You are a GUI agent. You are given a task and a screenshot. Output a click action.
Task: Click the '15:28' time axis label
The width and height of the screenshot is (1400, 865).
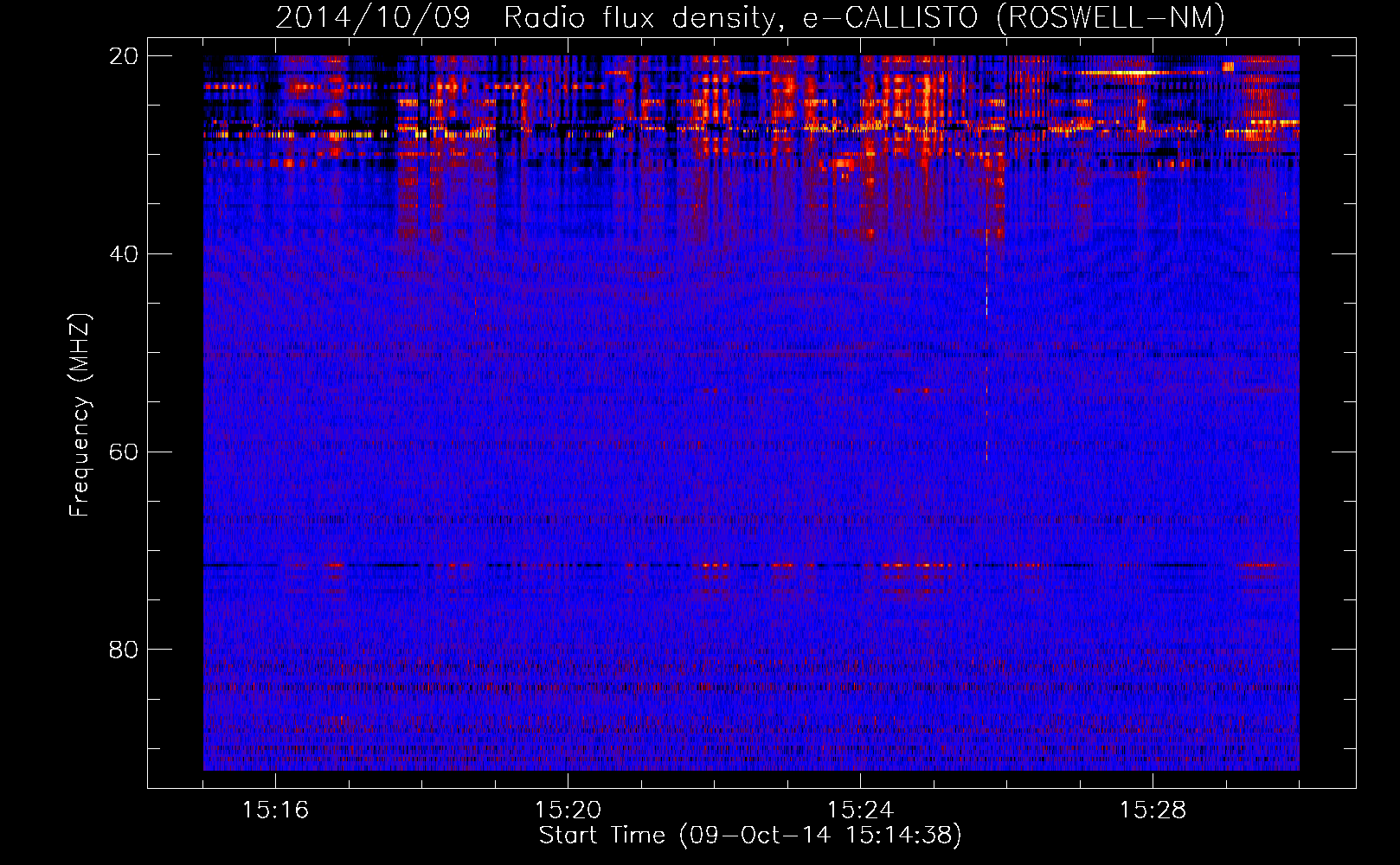click(1153, 811)
